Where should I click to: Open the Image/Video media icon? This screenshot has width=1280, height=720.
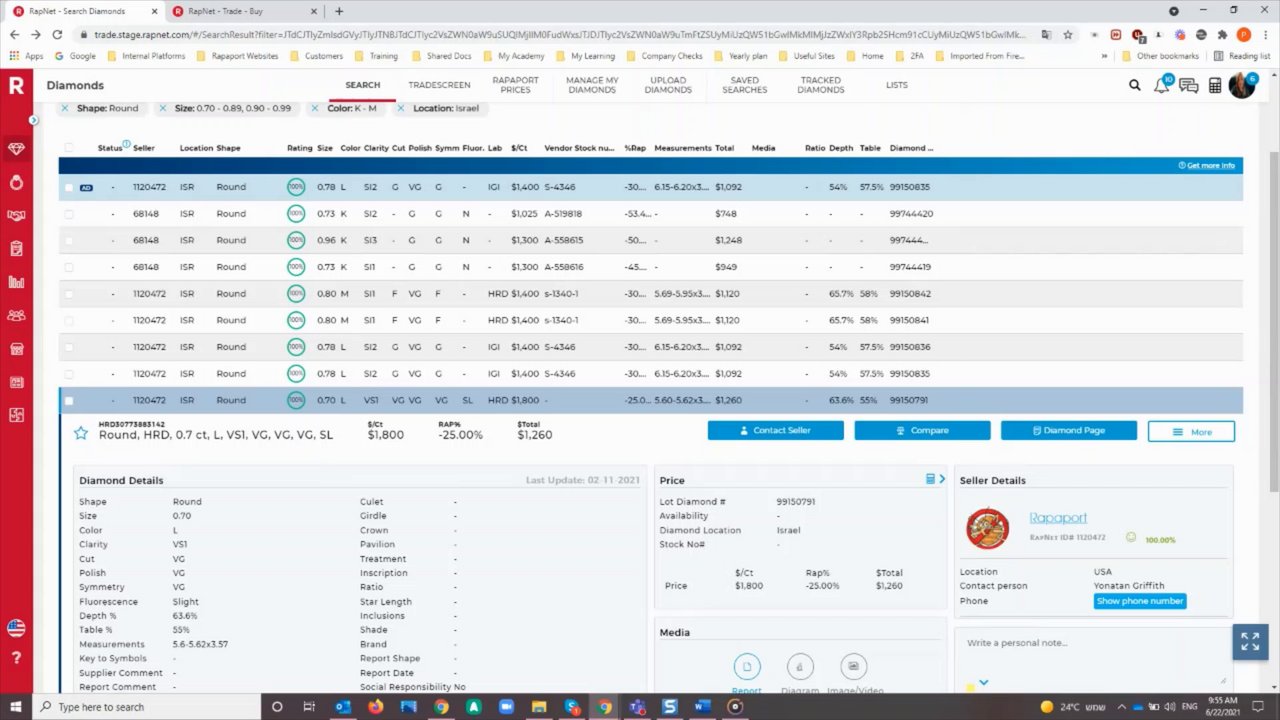pos(853,667)
